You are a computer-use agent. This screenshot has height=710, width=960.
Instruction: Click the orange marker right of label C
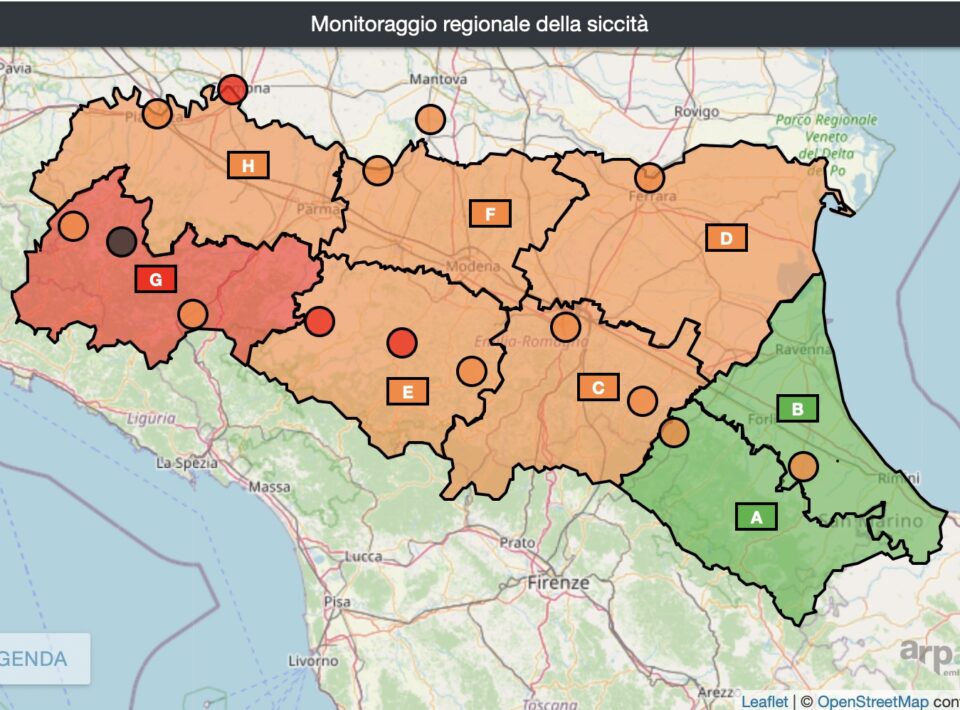[x=642, y=401]
